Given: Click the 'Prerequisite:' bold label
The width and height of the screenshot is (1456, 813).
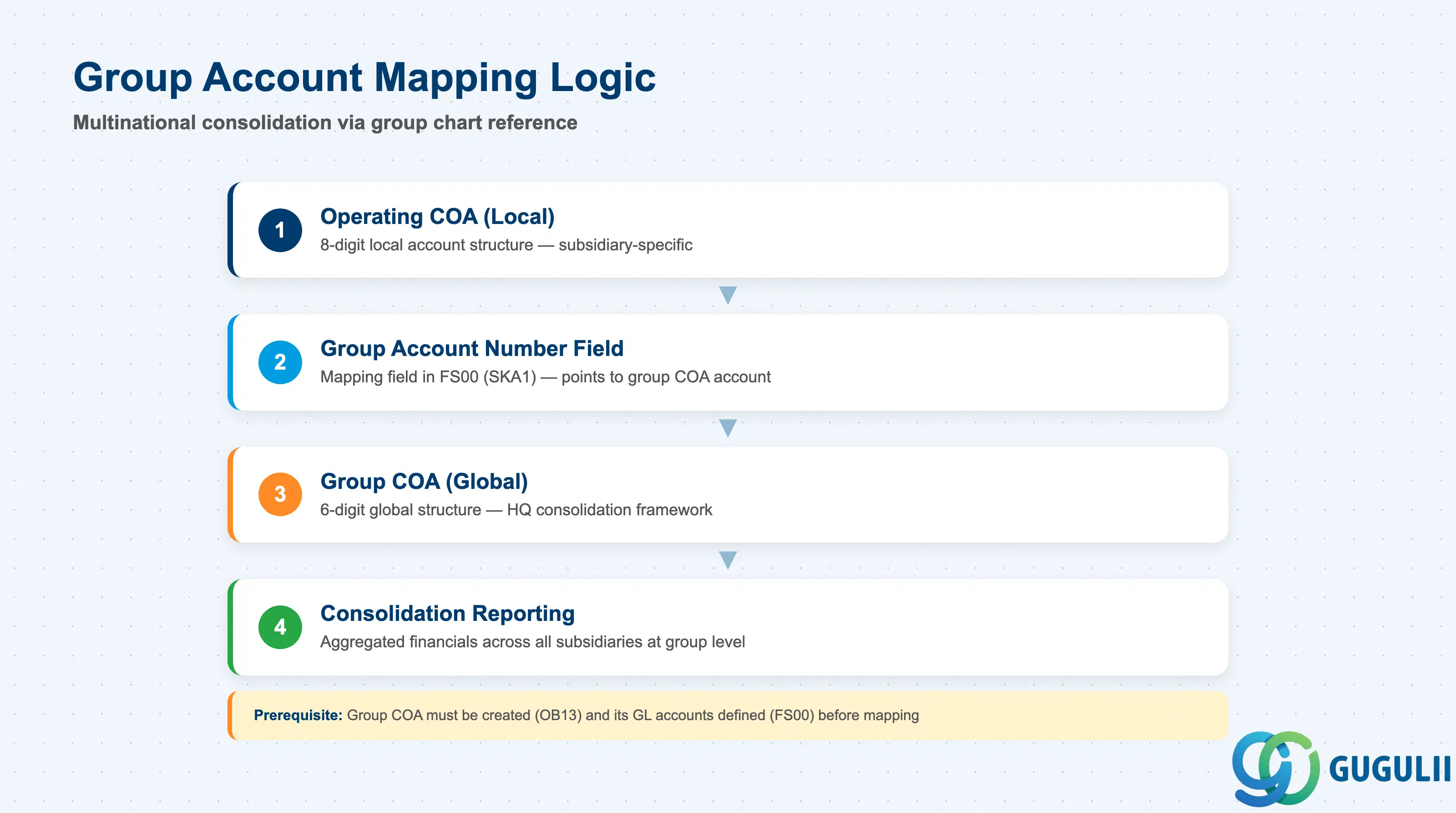Looking at the screenshot, I should tap(298, 715).
